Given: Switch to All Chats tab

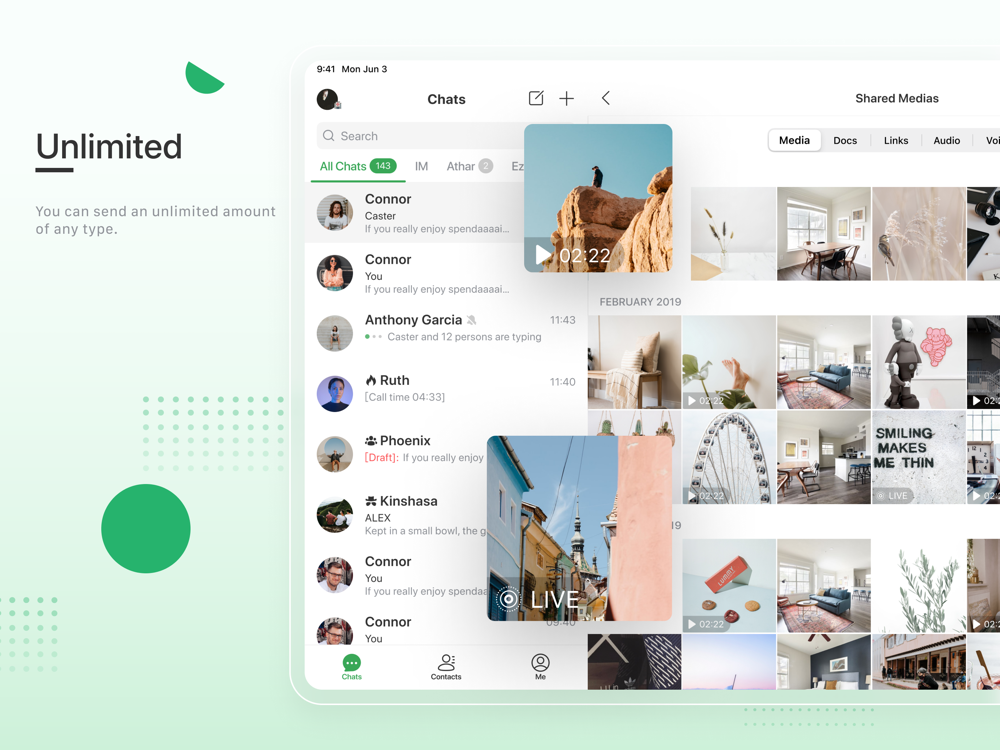Looking at the screenshot, I should (x=358, y=166).
